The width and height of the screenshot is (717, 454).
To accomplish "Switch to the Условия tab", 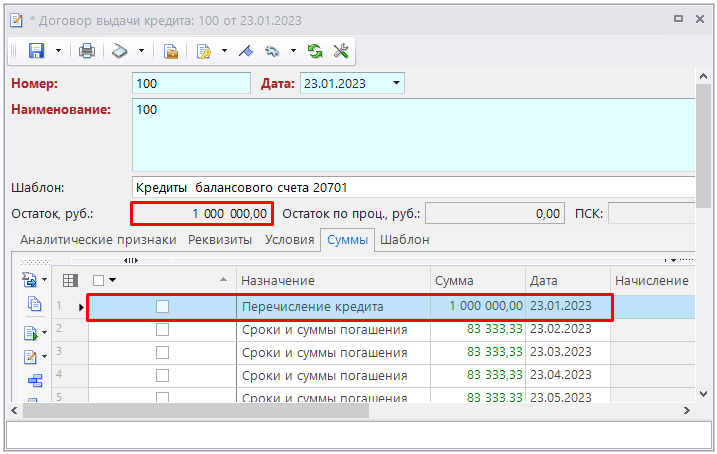I will (x=289, y=240).
